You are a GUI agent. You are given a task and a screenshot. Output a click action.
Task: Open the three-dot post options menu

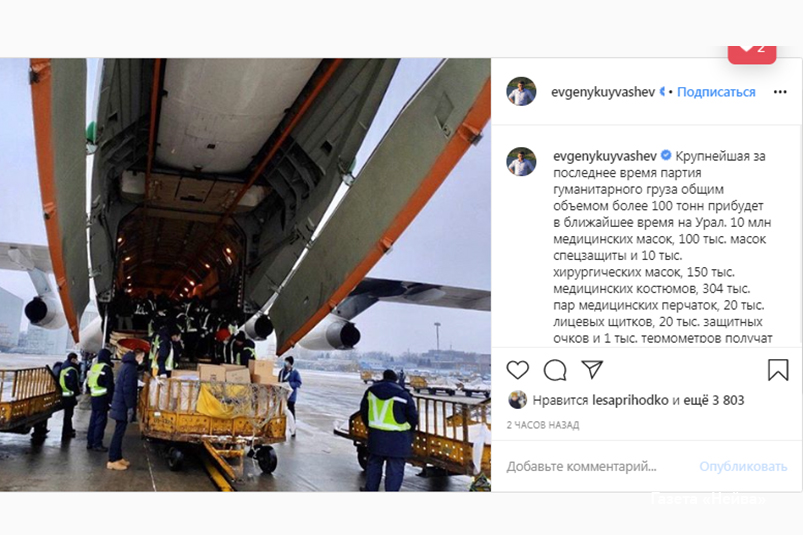tap(780, 92)
